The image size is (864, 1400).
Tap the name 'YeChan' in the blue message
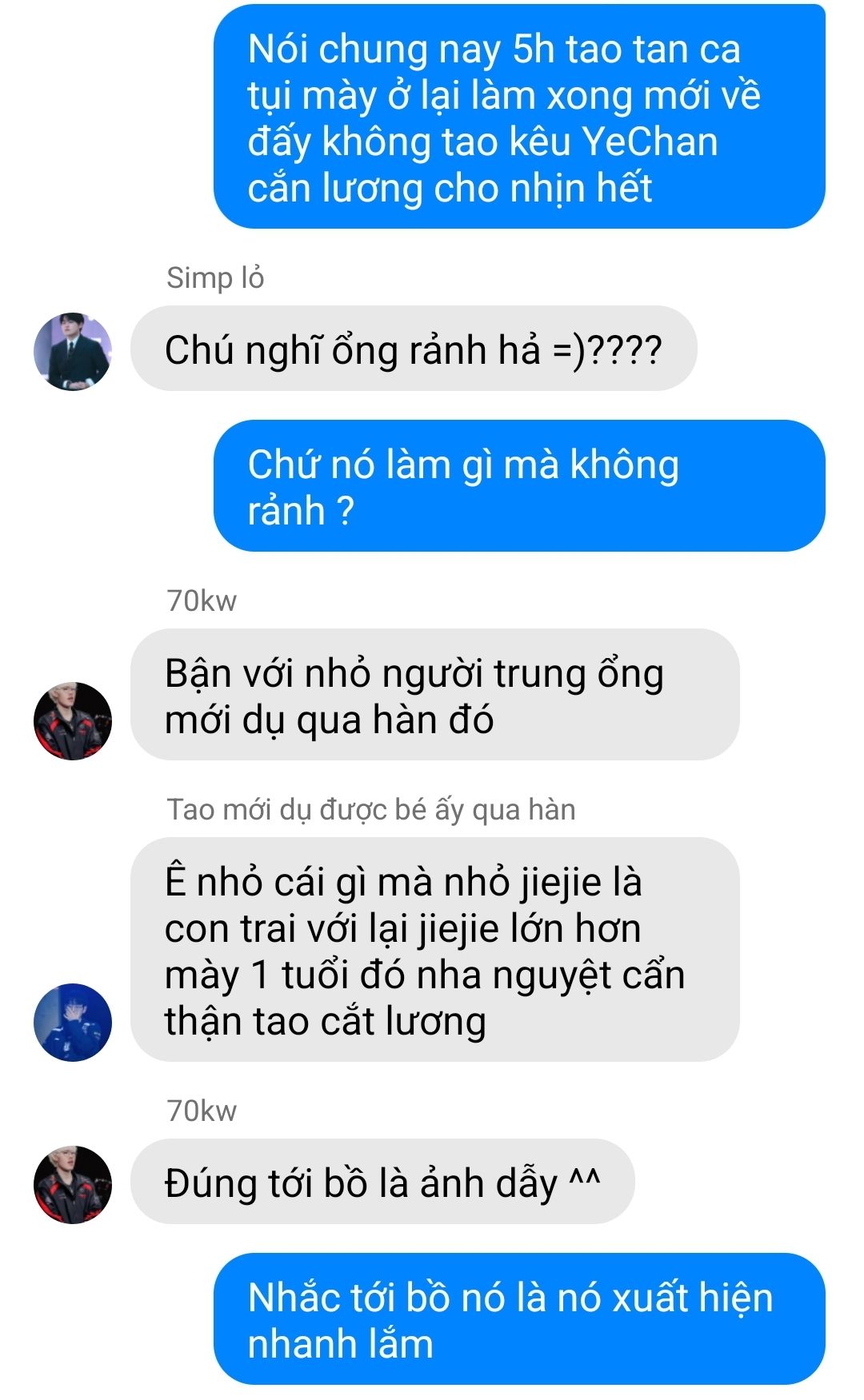pos(650,142)
